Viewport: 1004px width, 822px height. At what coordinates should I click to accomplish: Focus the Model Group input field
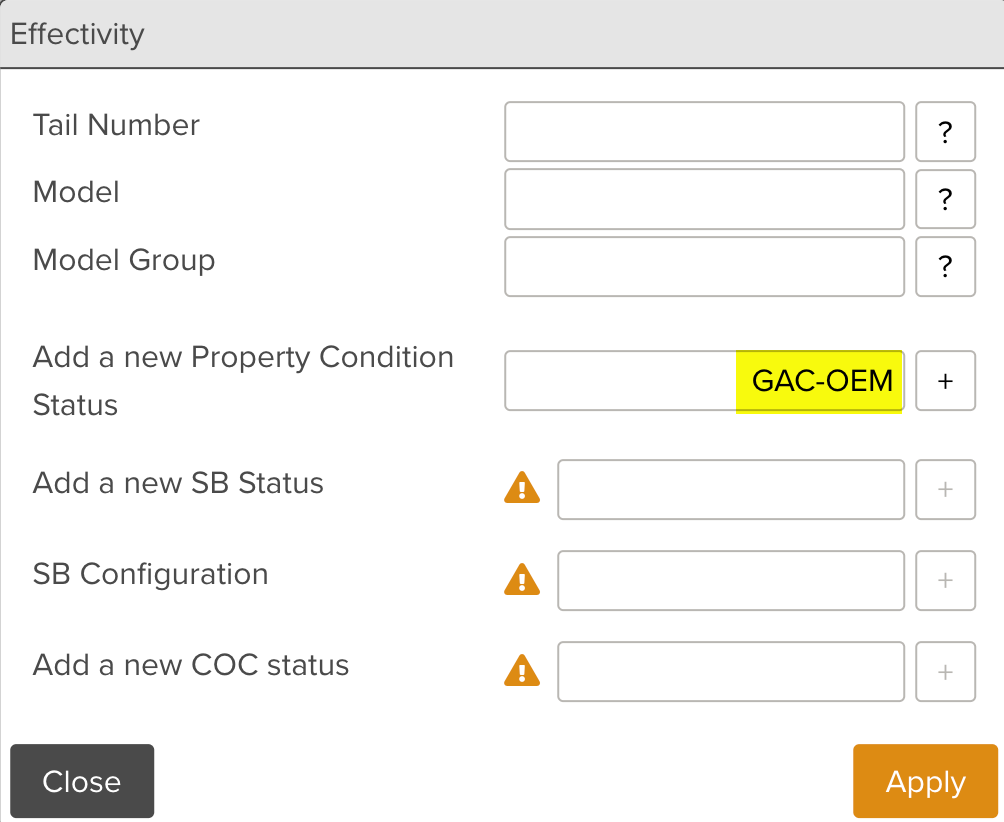pos(703,266)
